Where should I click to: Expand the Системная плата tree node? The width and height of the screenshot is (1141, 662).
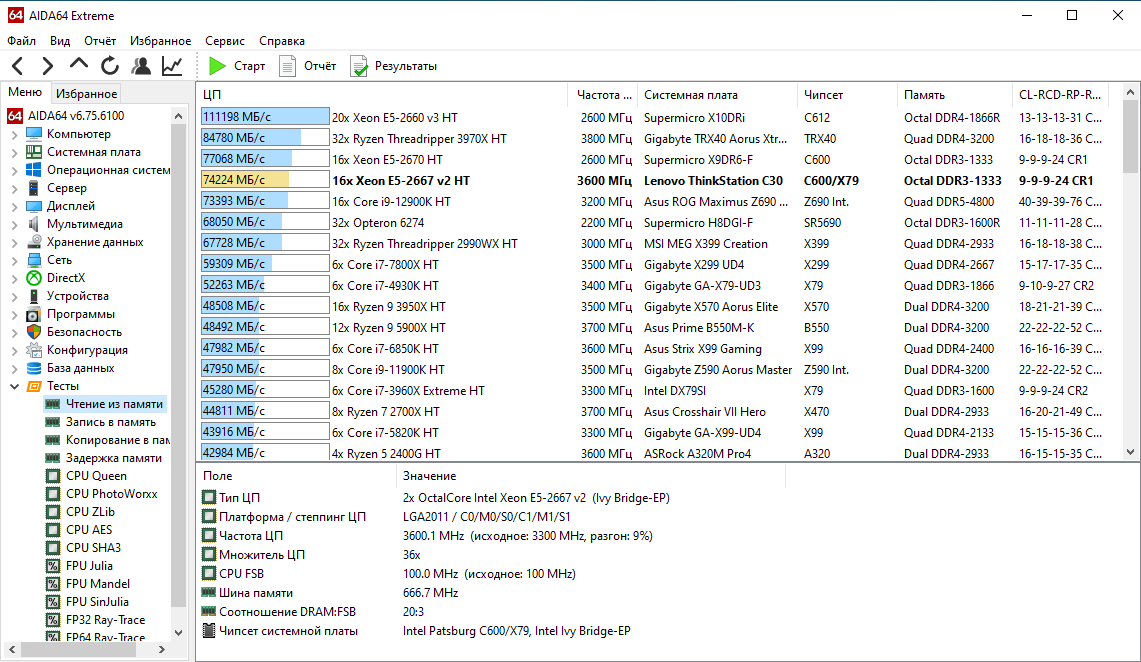(15, 152)
